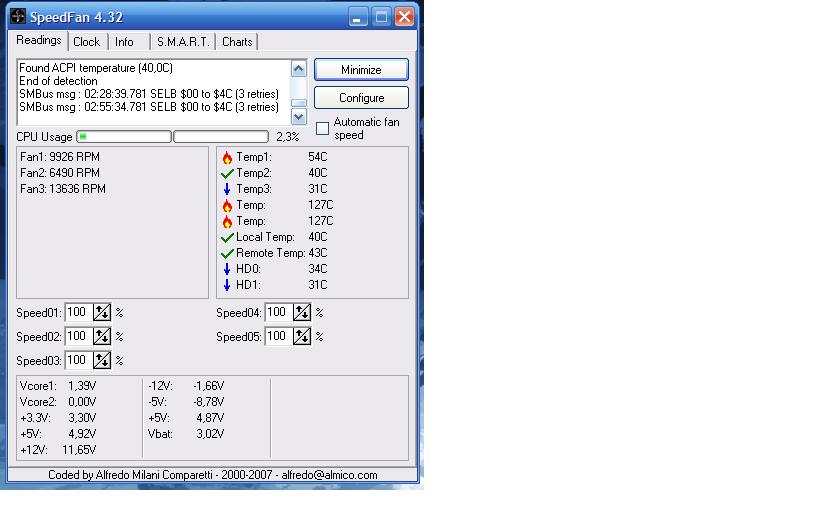
Task: Click the HD0 34C value
Action: tap(318, 269)
